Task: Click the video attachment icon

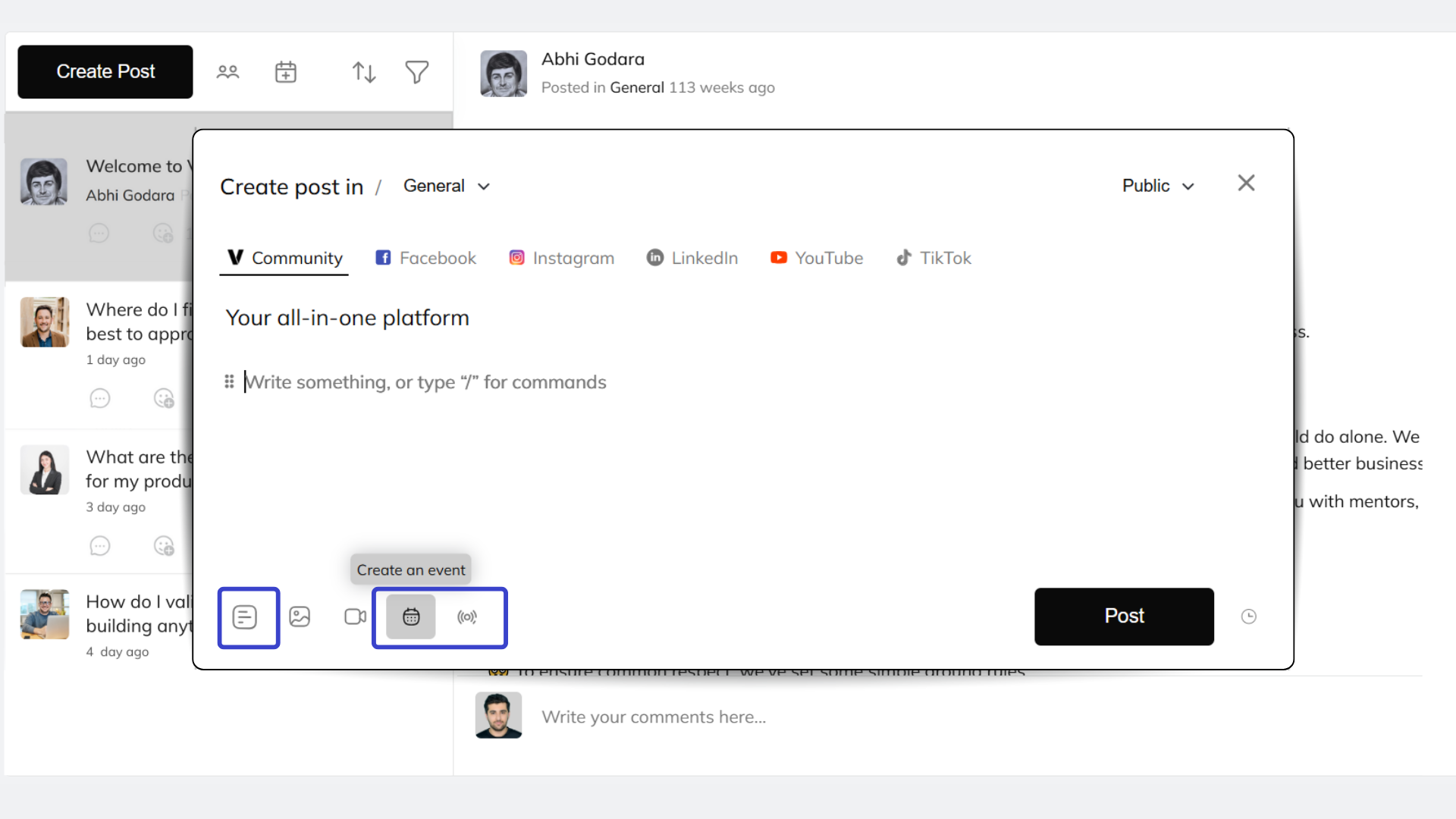Action: point(355,617)
